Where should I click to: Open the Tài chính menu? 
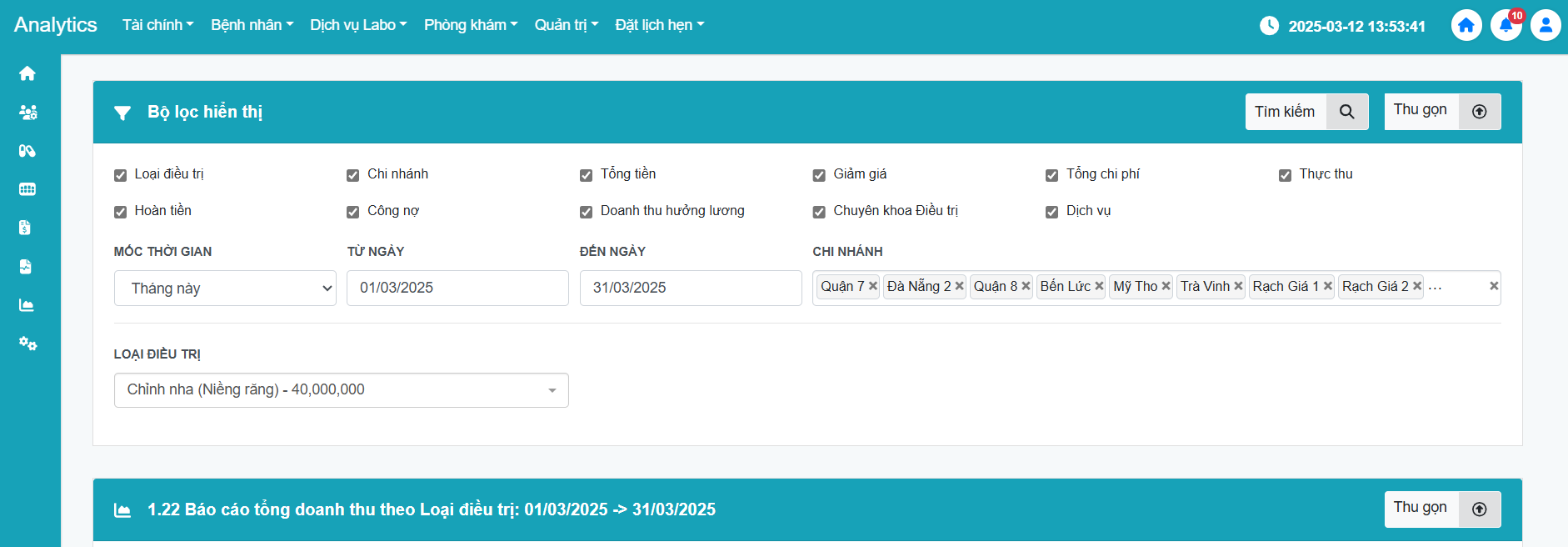click(157, 25)
